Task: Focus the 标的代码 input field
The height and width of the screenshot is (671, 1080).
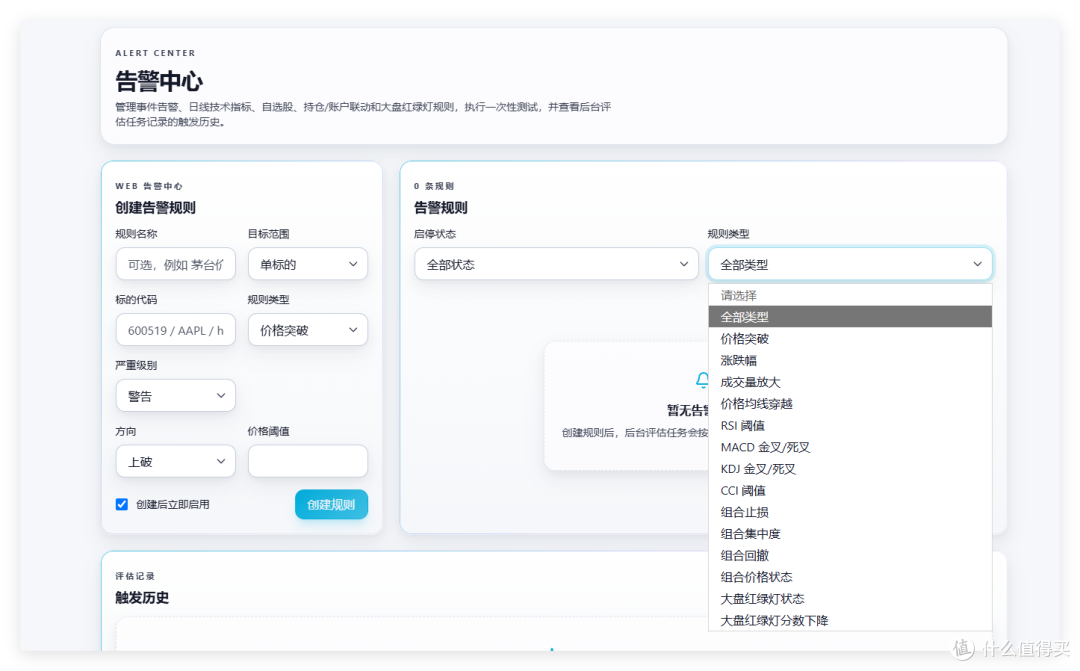Action: pyautogui.click(x=176, y=330)
